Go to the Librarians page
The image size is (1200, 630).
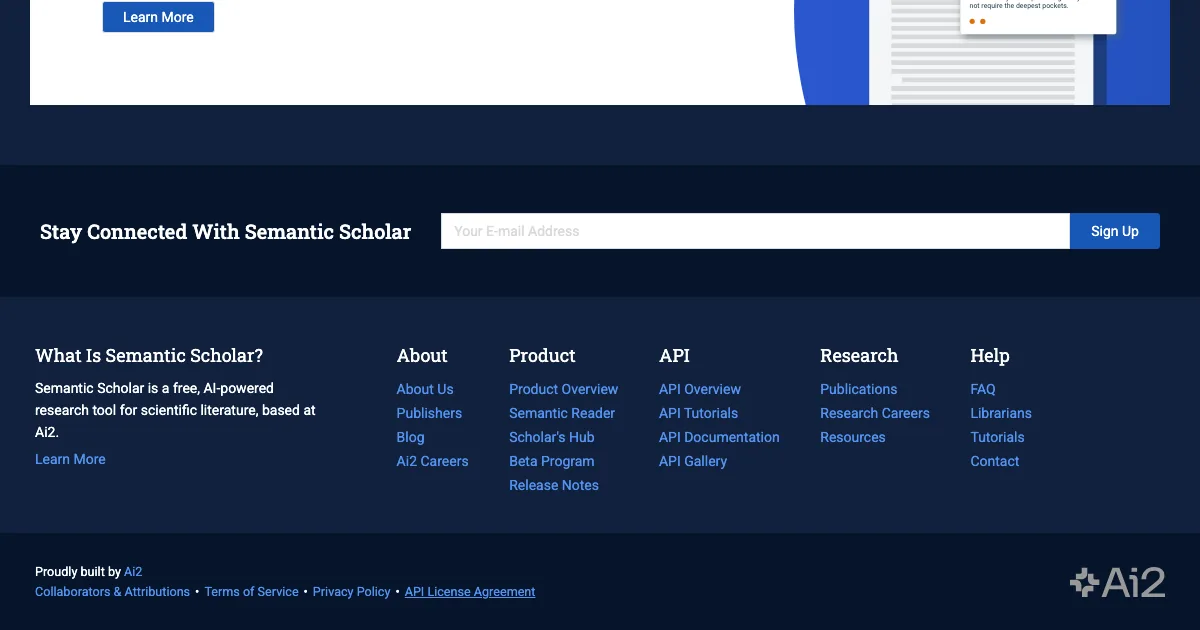(x=1001, y=413)
